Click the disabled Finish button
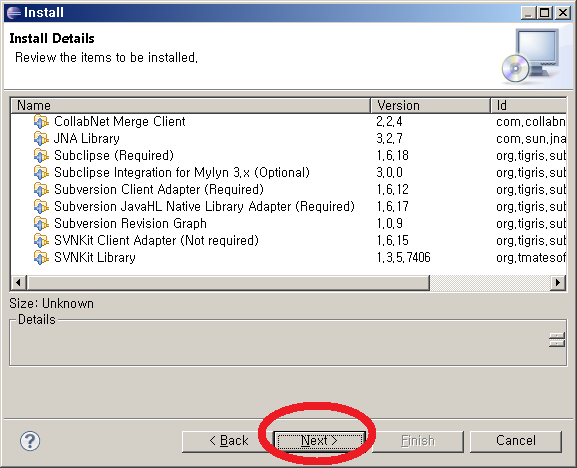Screen dimensions: 577x468 tap(418, 441)
